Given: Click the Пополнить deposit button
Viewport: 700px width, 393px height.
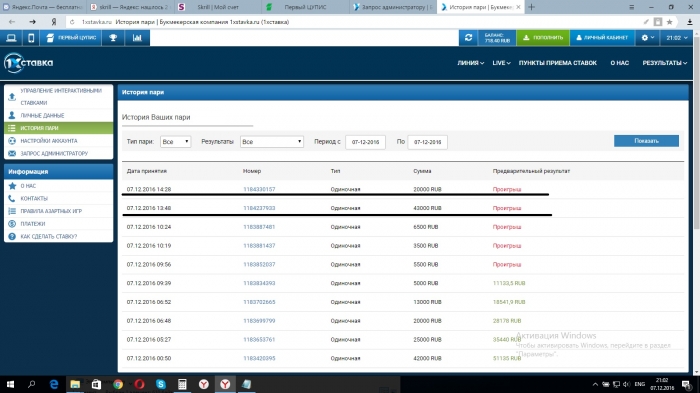Looking at the screenshot, I should (x=543, y=38).
